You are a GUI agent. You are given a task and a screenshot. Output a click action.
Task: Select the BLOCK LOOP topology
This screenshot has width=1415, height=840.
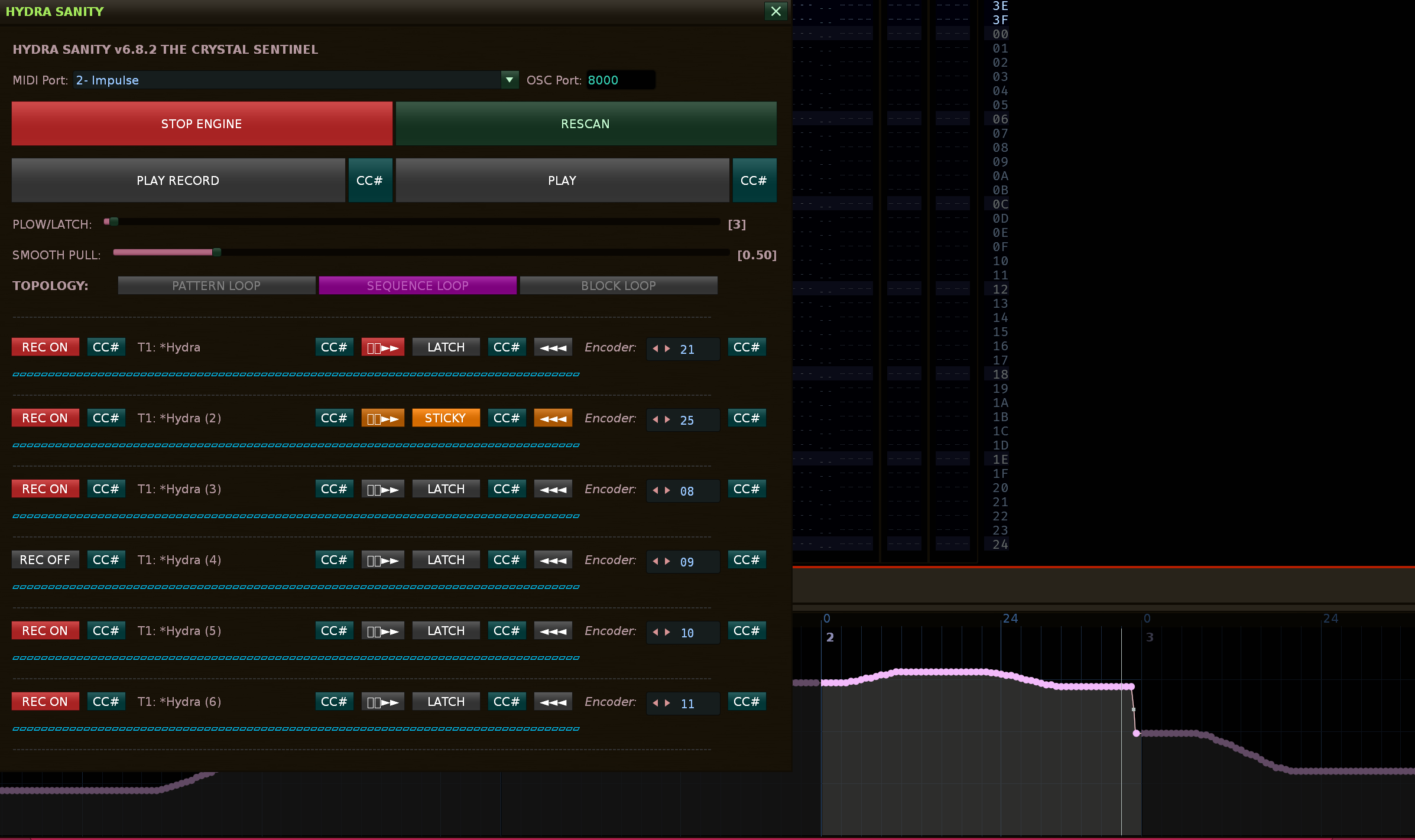[618, 286]
